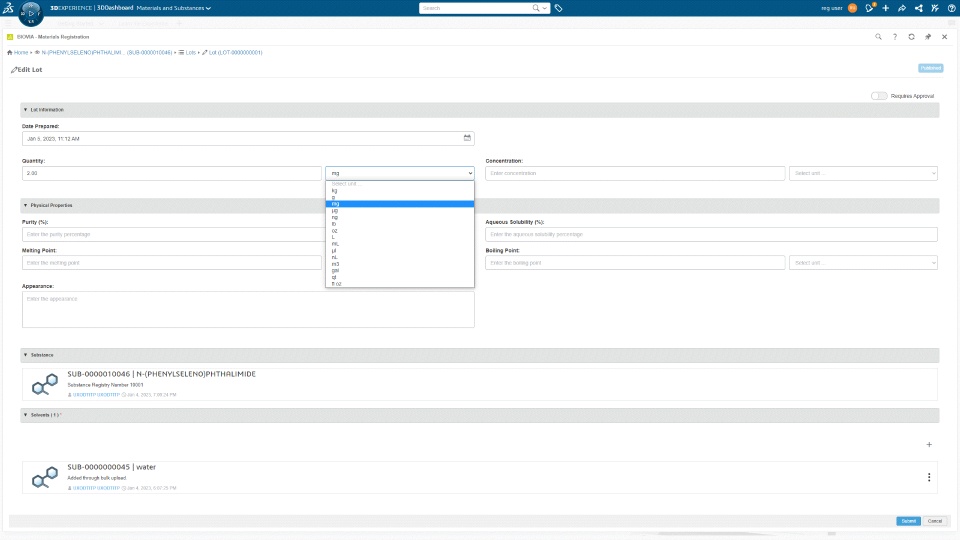The height and width of the screenshot is (540, 960).
Task: Open the Lots breadcrumb link
Action: coord(190,53)
